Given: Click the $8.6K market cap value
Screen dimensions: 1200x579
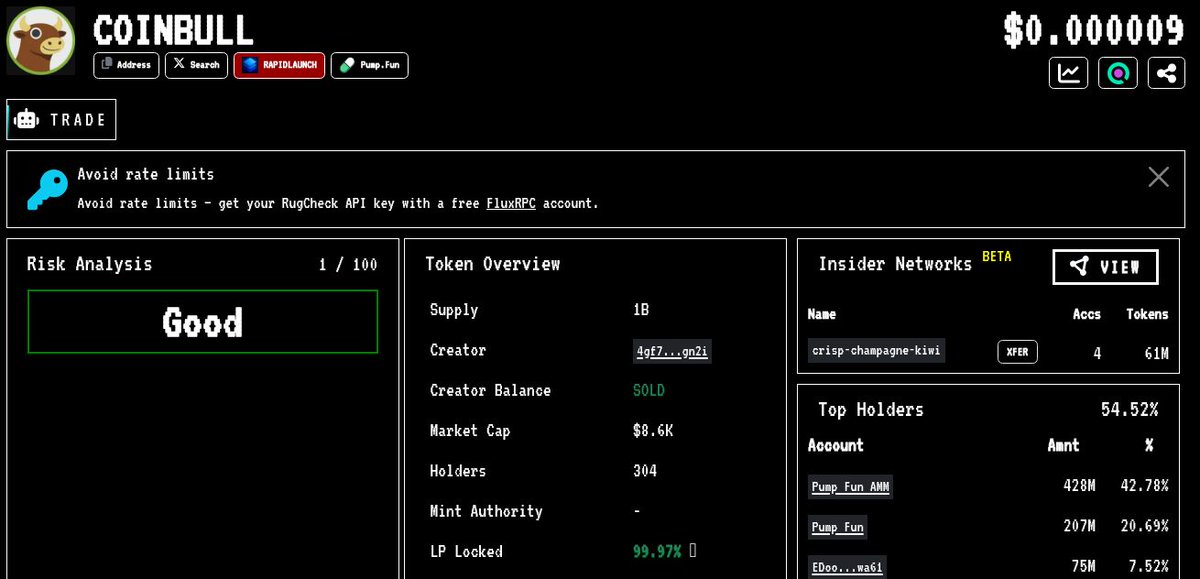Looking at the screenshot, I should point(652,431).
